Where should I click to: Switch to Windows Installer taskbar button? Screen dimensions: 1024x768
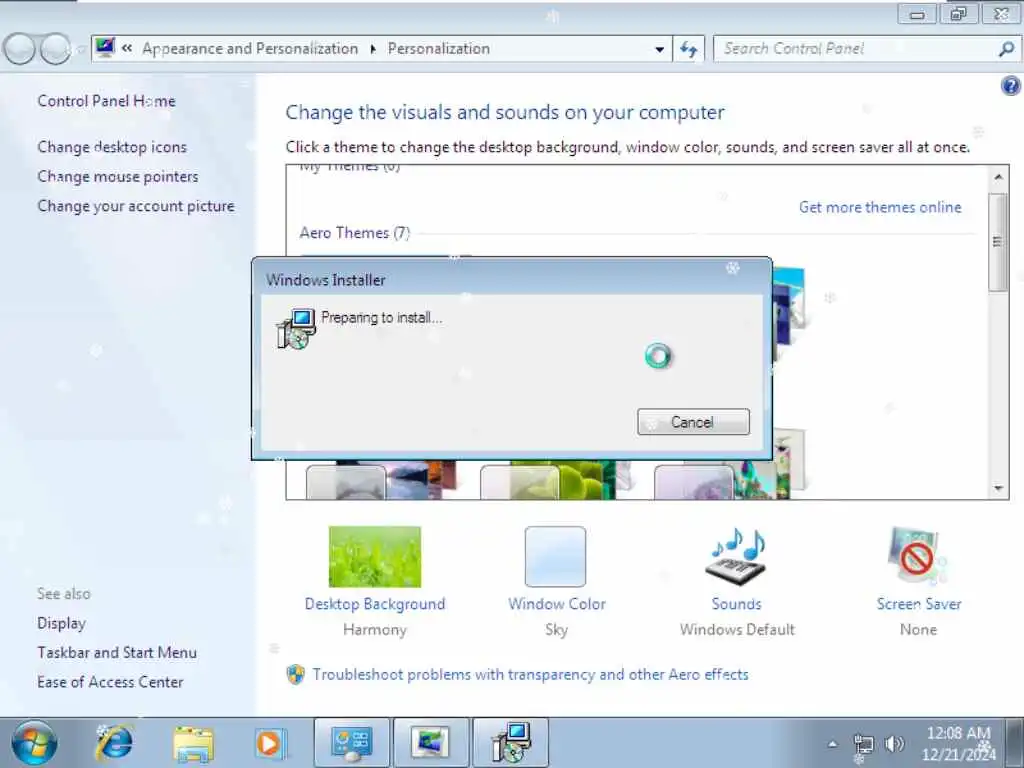click(511, 743)
